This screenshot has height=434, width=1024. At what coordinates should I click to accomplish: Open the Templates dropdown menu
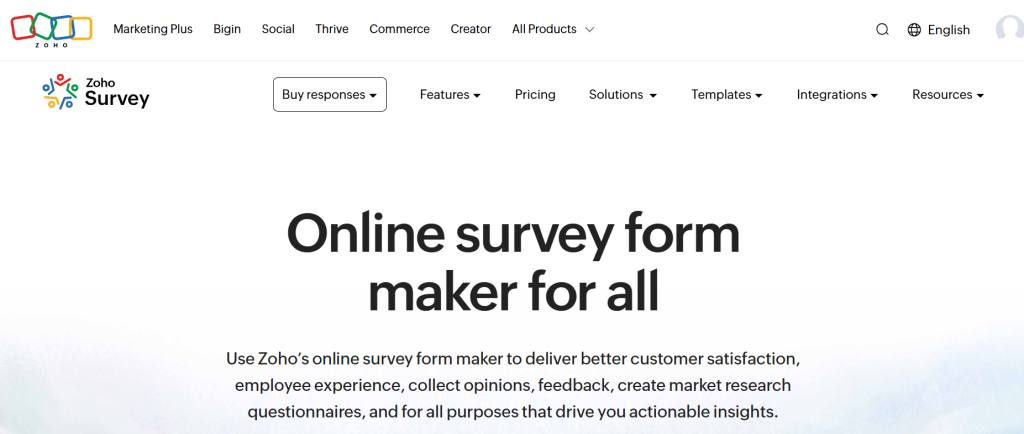(x=727, y=95)
